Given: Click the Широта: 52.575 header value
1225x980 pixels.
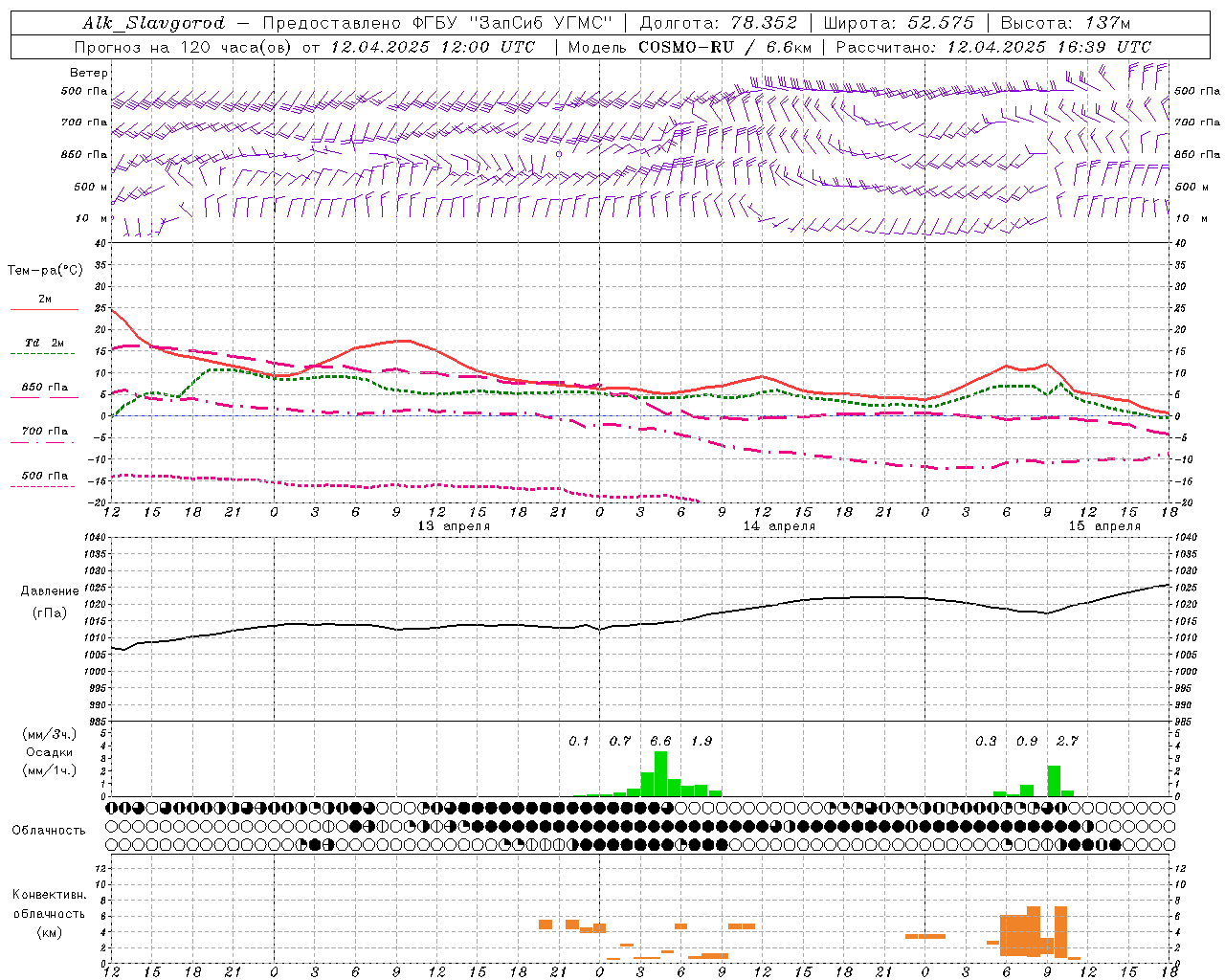Looking at the screenshot, I should tap(898, 23).
